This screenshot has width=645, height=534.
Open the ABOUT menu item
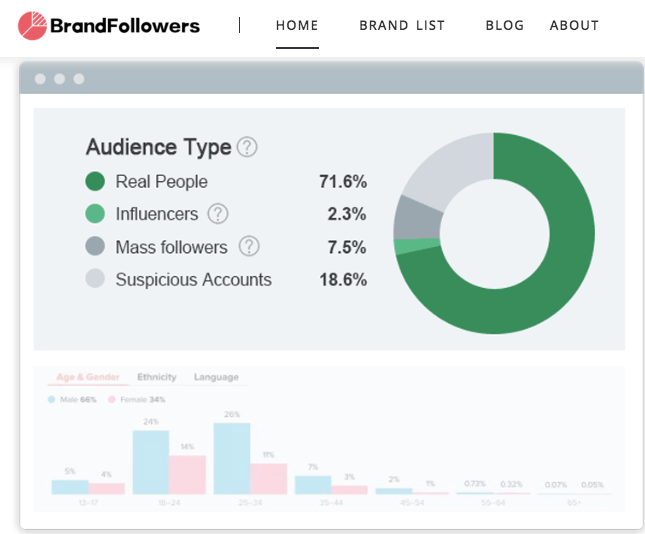574,26
